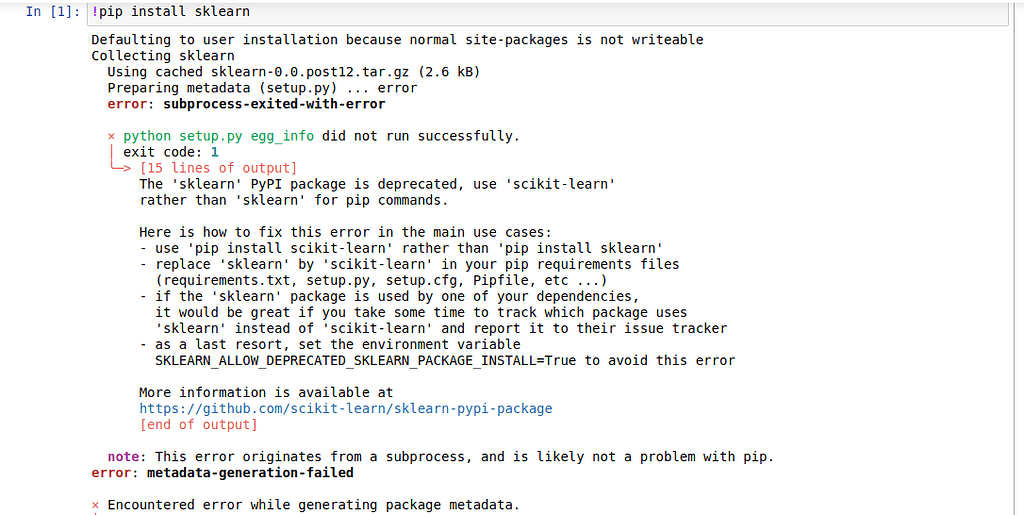Click the 'Using cached sklearn-0.0.post12.tar.gz' line
Viewport: 1024px width, 515px height.
[x=293, y=72]
